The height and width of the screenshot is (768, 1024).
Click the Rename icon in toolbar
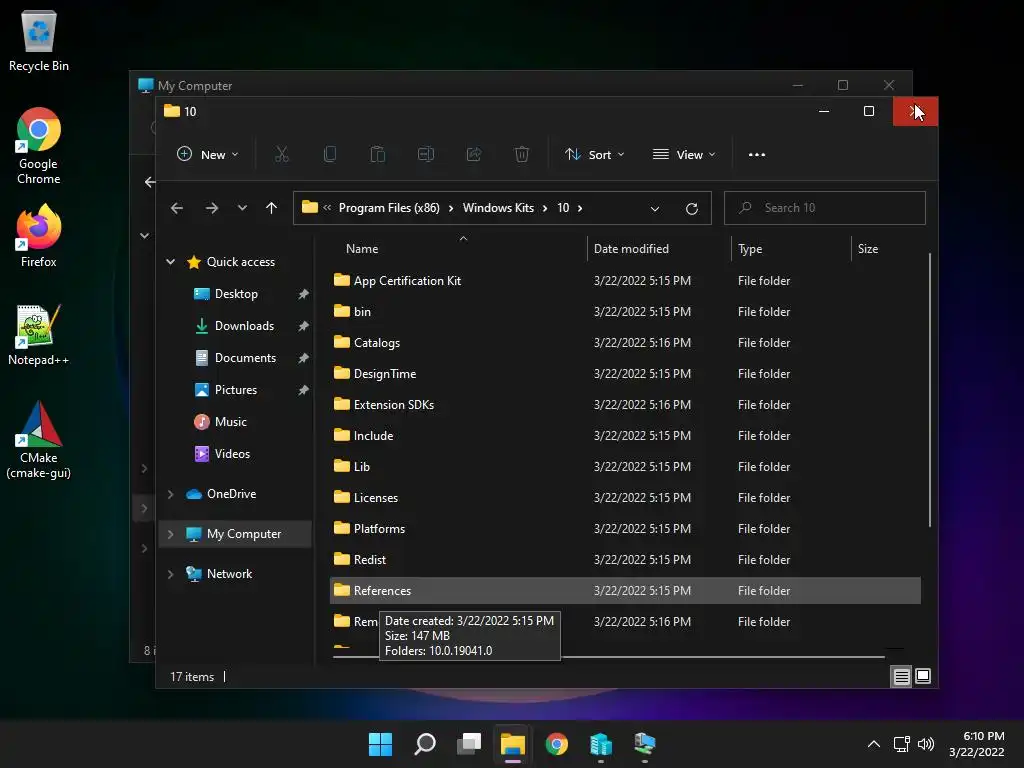[426, 155]
